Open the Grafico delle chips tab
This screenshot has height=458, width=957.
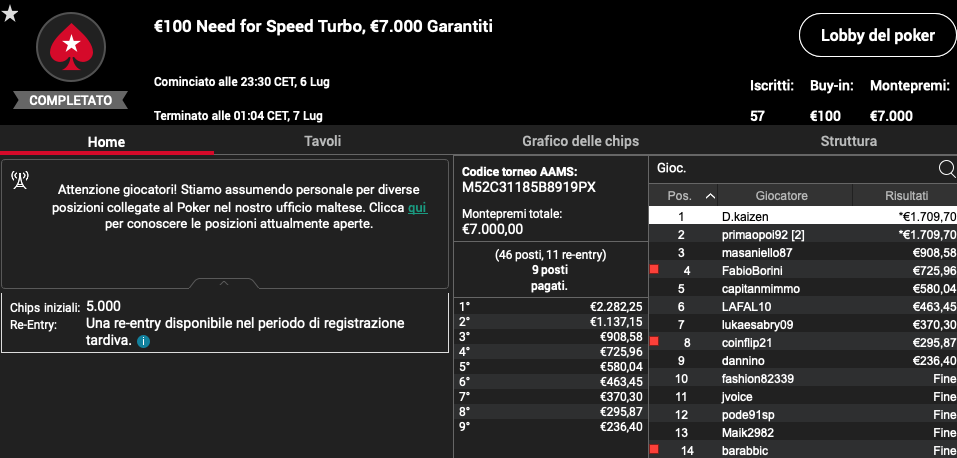point(580,141)
